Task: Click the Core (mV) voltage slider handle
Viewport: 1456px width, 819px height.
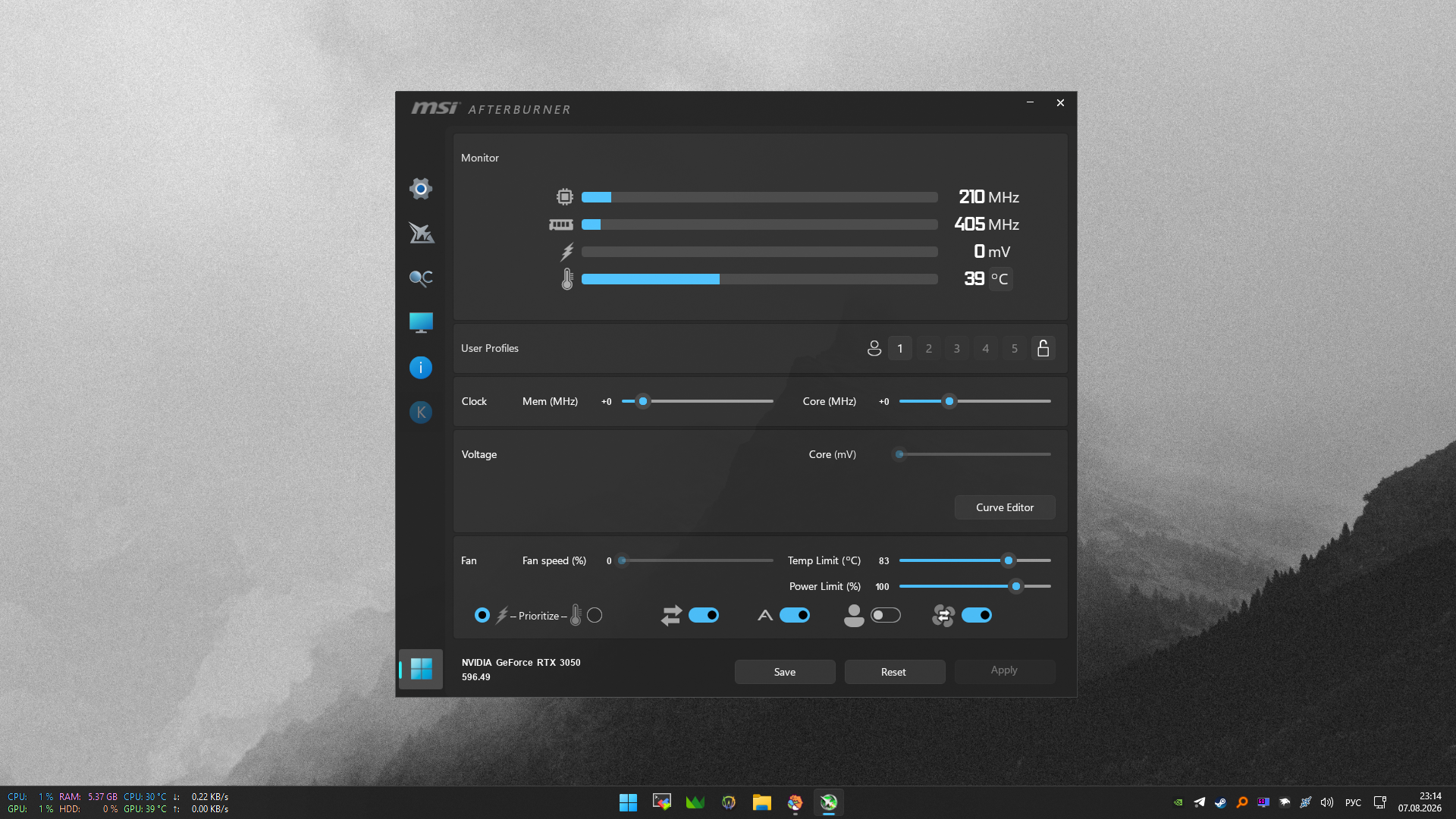Action: [899, 454]
